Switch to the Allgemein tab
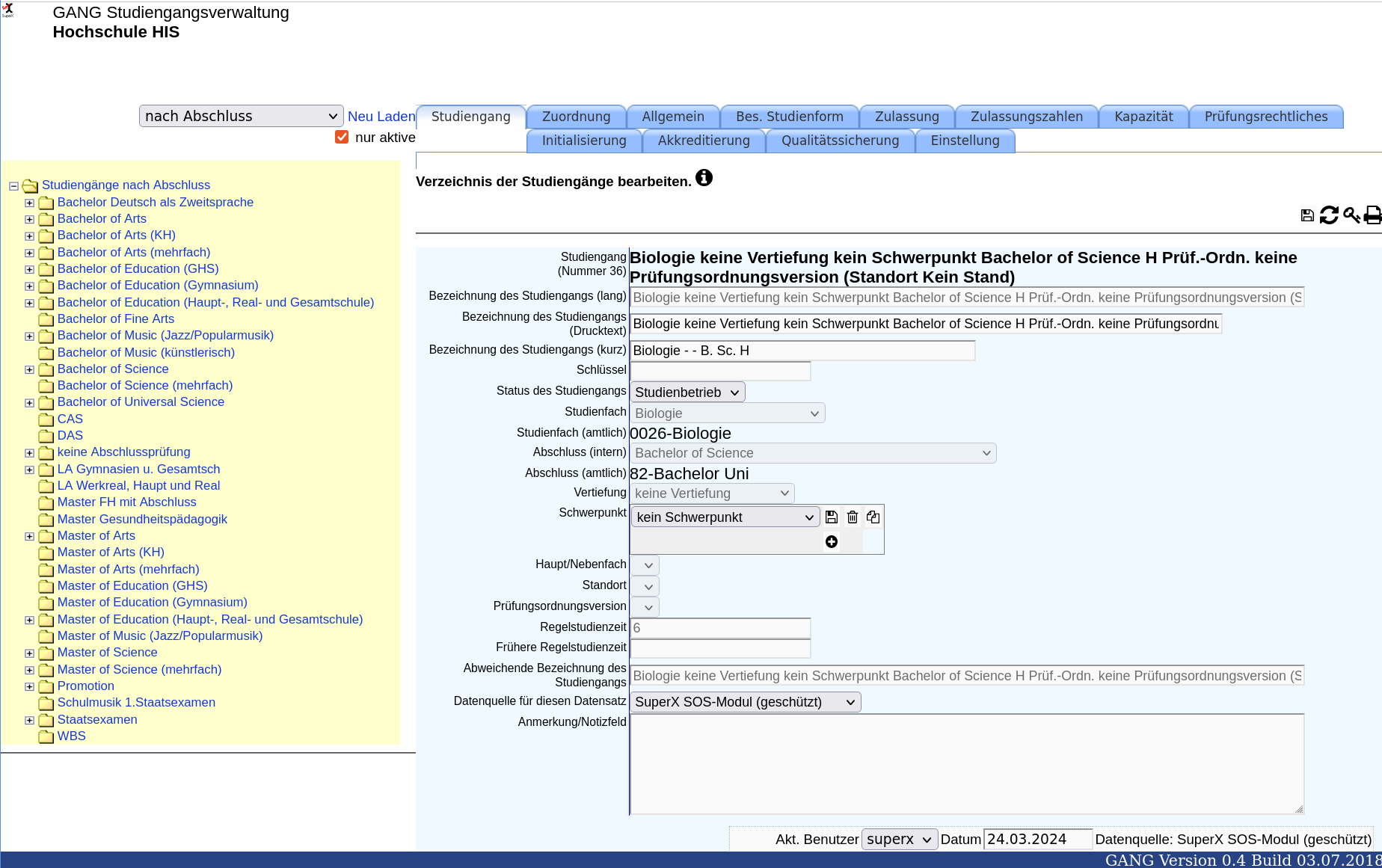 (x=673, y=117)
